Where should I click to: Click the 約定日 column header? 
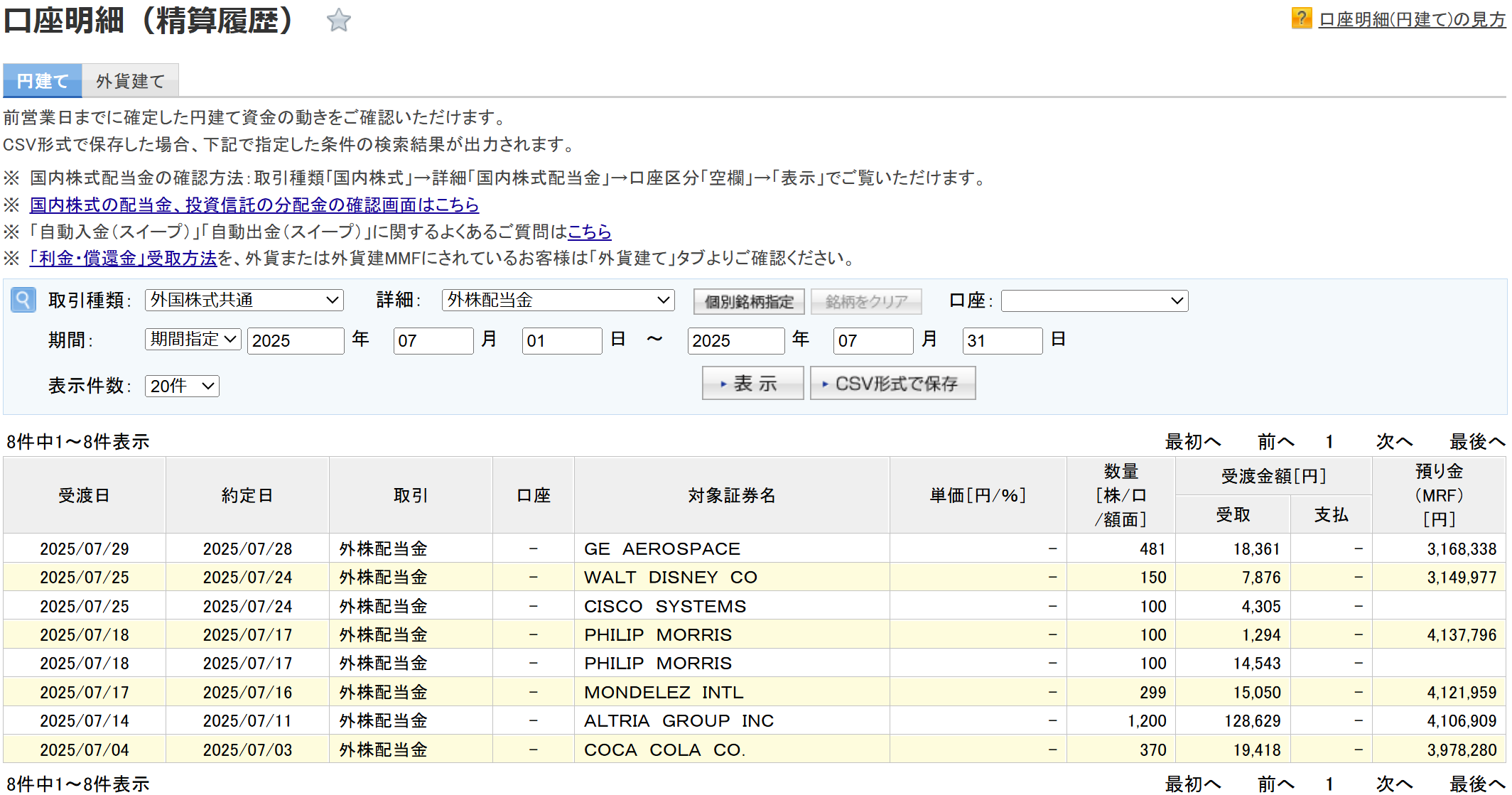247,495
